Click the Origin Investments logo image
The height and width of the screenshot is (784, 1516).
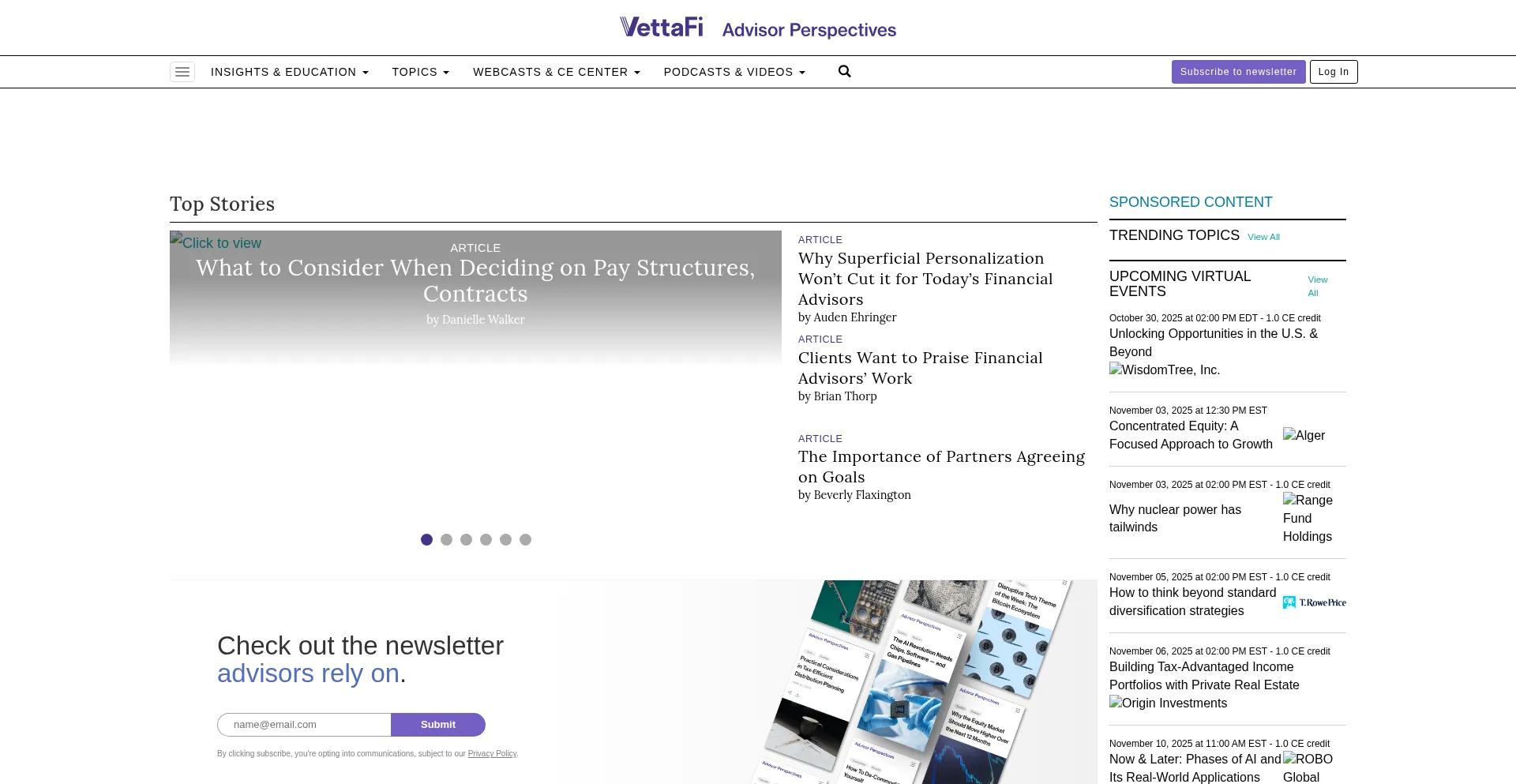click(x=1168, y=703)
